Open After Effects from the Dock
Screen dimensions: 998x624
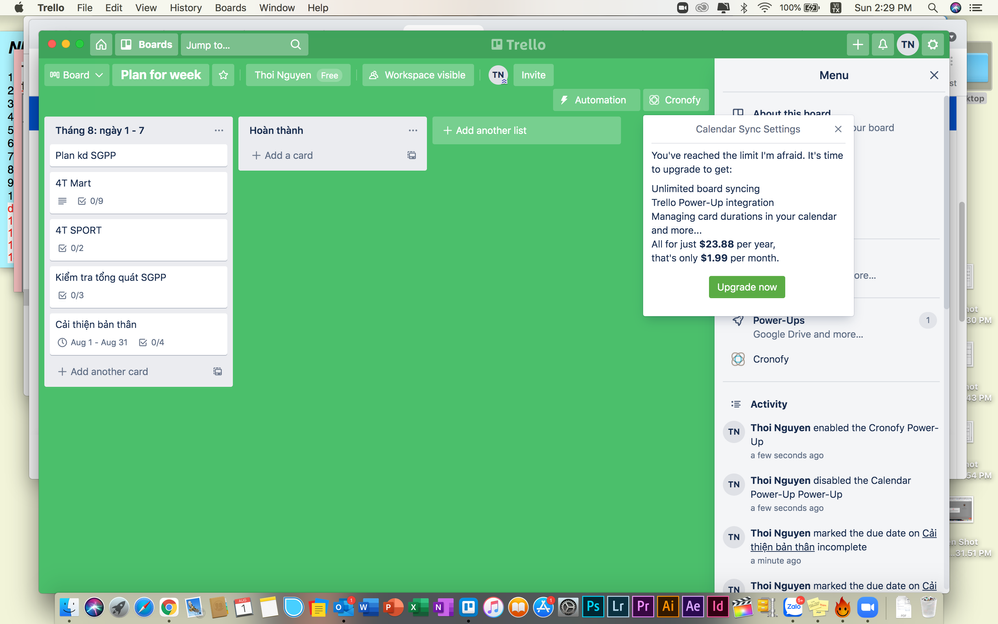(693, 607)
